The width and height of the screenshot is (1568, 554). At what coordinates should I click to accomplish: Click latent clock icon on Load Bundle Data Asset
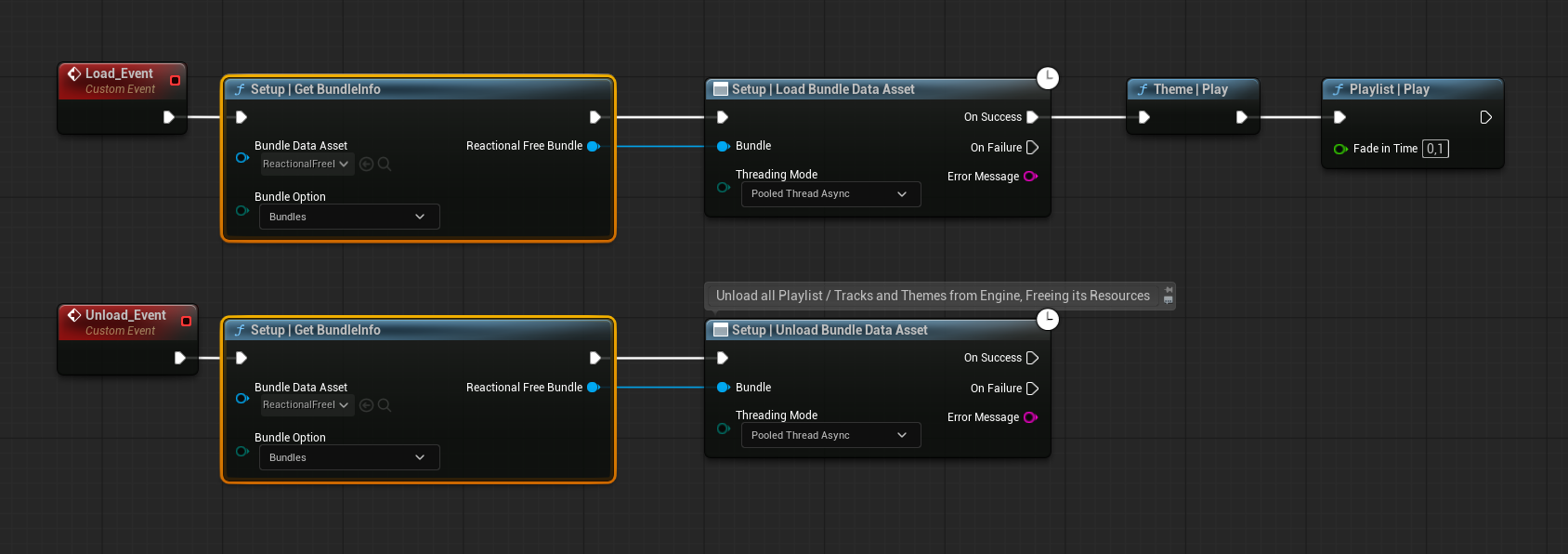1047,78
